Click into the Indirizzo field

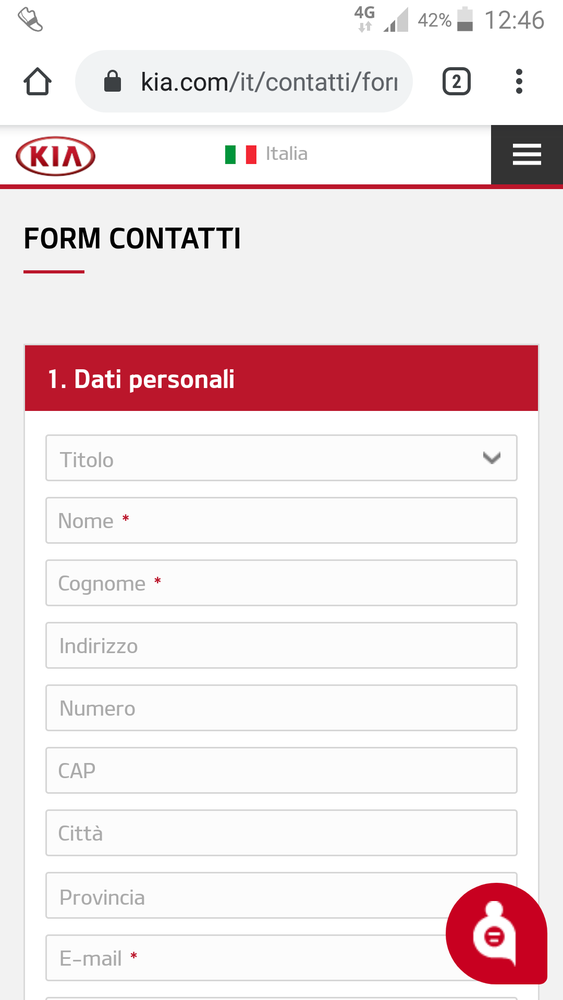point(281,645)
